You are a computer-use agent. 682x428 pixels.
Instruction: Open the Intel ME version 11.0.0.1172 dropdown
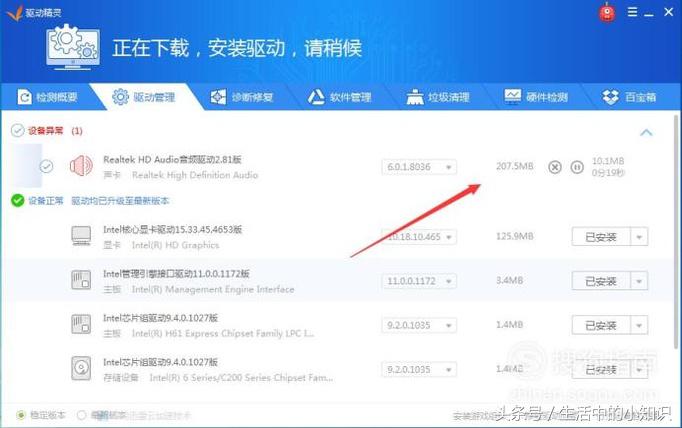pyautogui.click(x=419, y=282)
